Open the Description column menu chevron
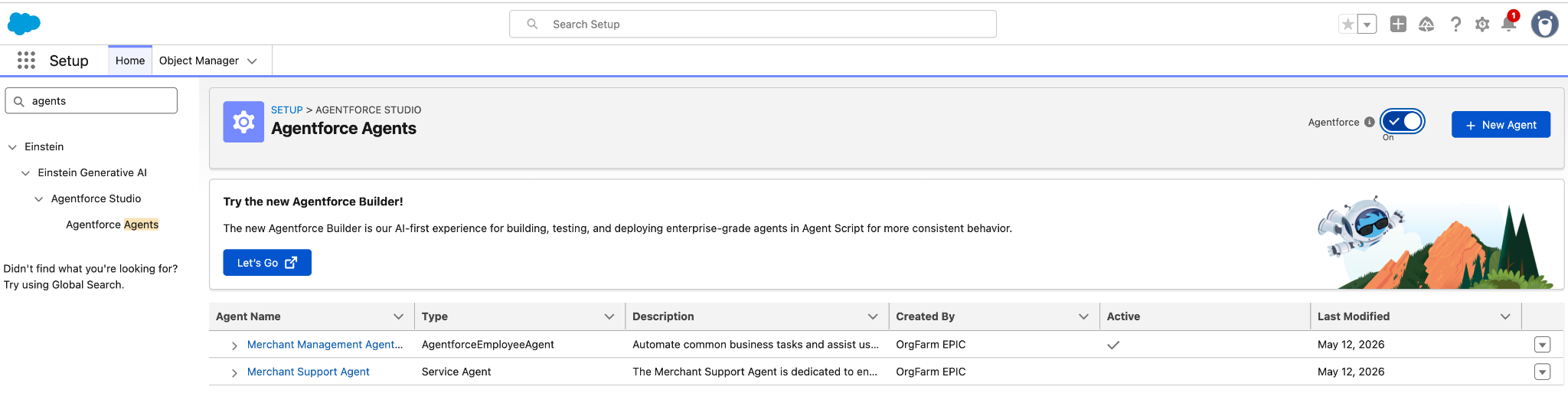 point(873,316)
